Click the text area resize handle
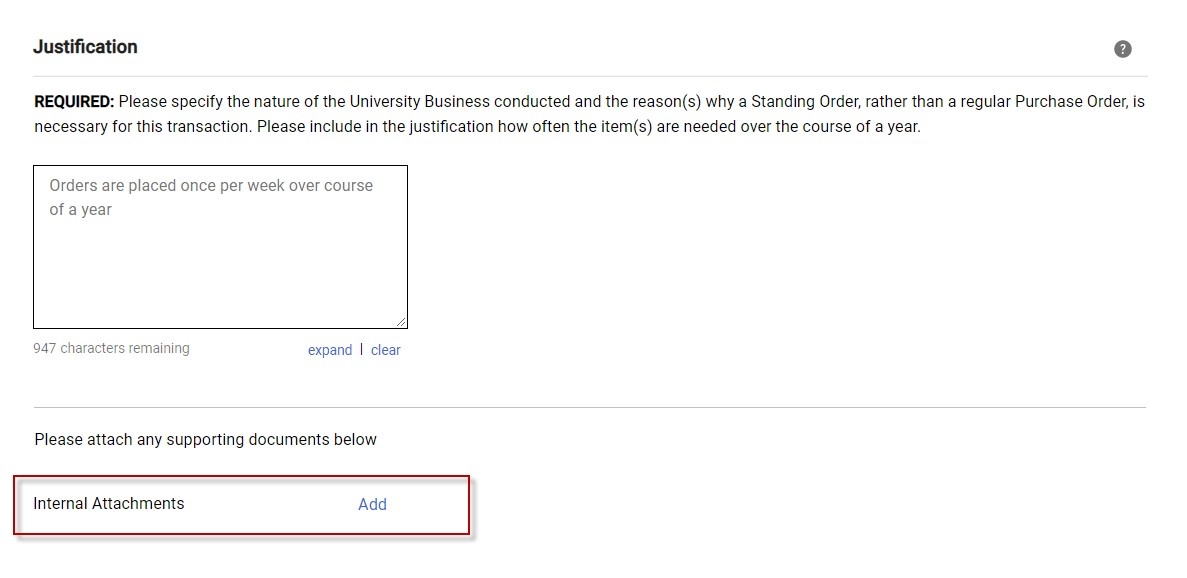This screenshot has height=578, width=1187. [401, 322]
